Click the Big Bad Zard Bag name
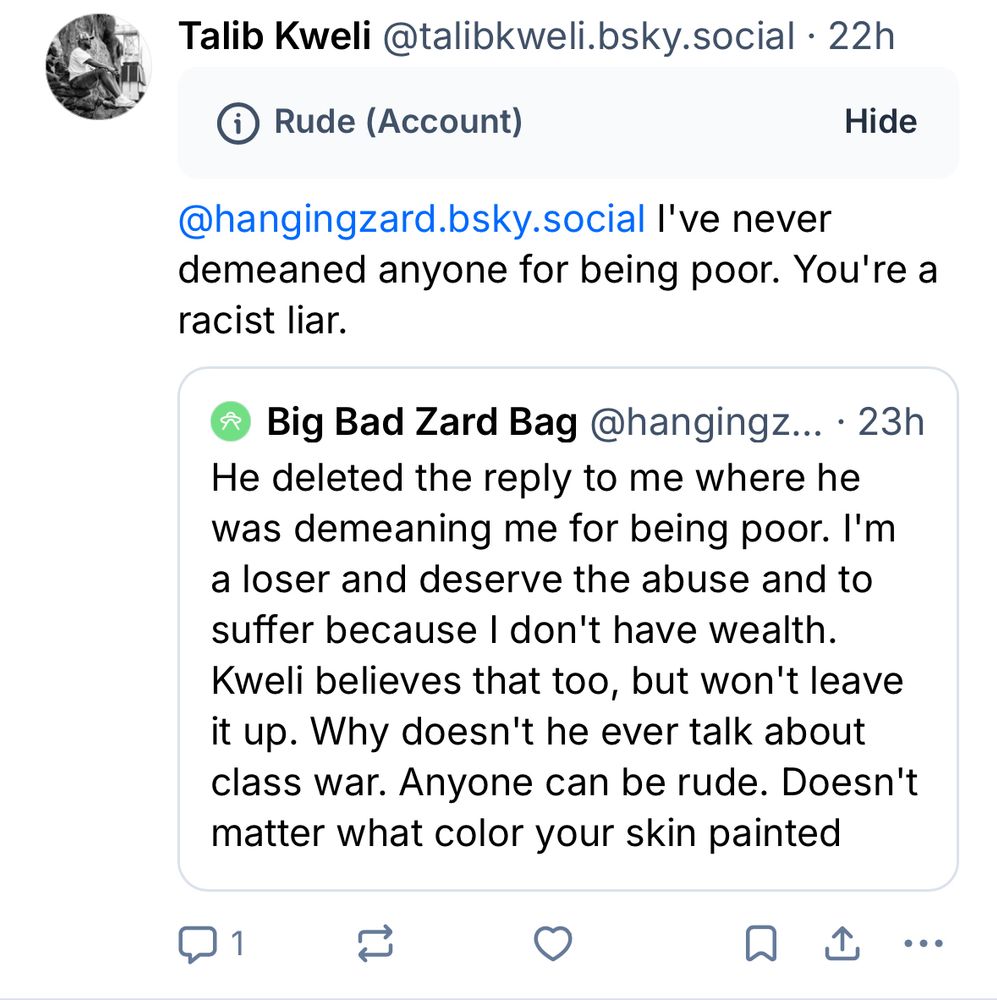Screen dimensions: 997x1000 pyautogui.click(x=421, y=423)
